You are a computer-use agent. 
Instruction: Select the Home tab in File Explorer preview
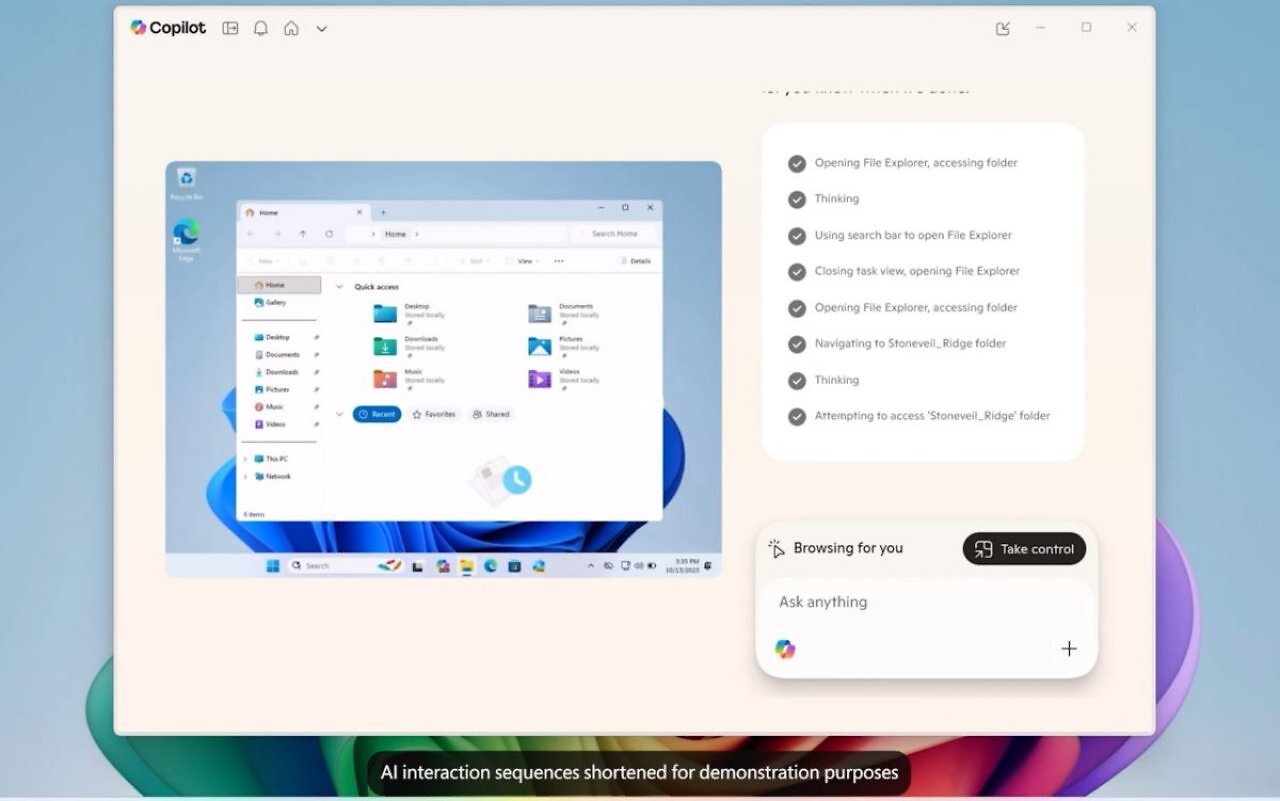pos(305,212)
